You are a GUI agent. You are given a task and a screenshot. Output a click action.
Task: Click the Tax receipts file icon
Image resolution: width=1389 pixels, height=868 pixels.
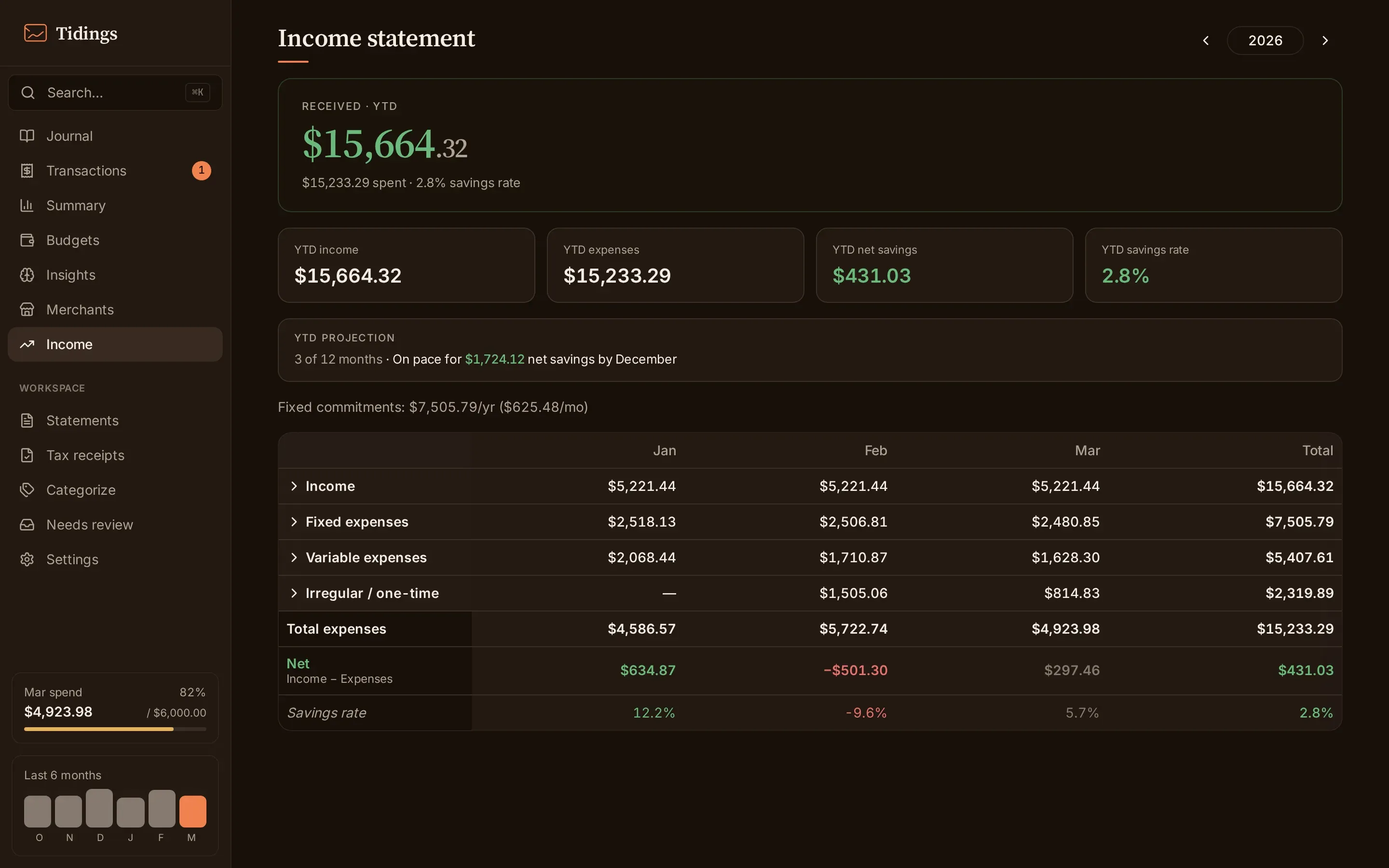pos(27,455)
